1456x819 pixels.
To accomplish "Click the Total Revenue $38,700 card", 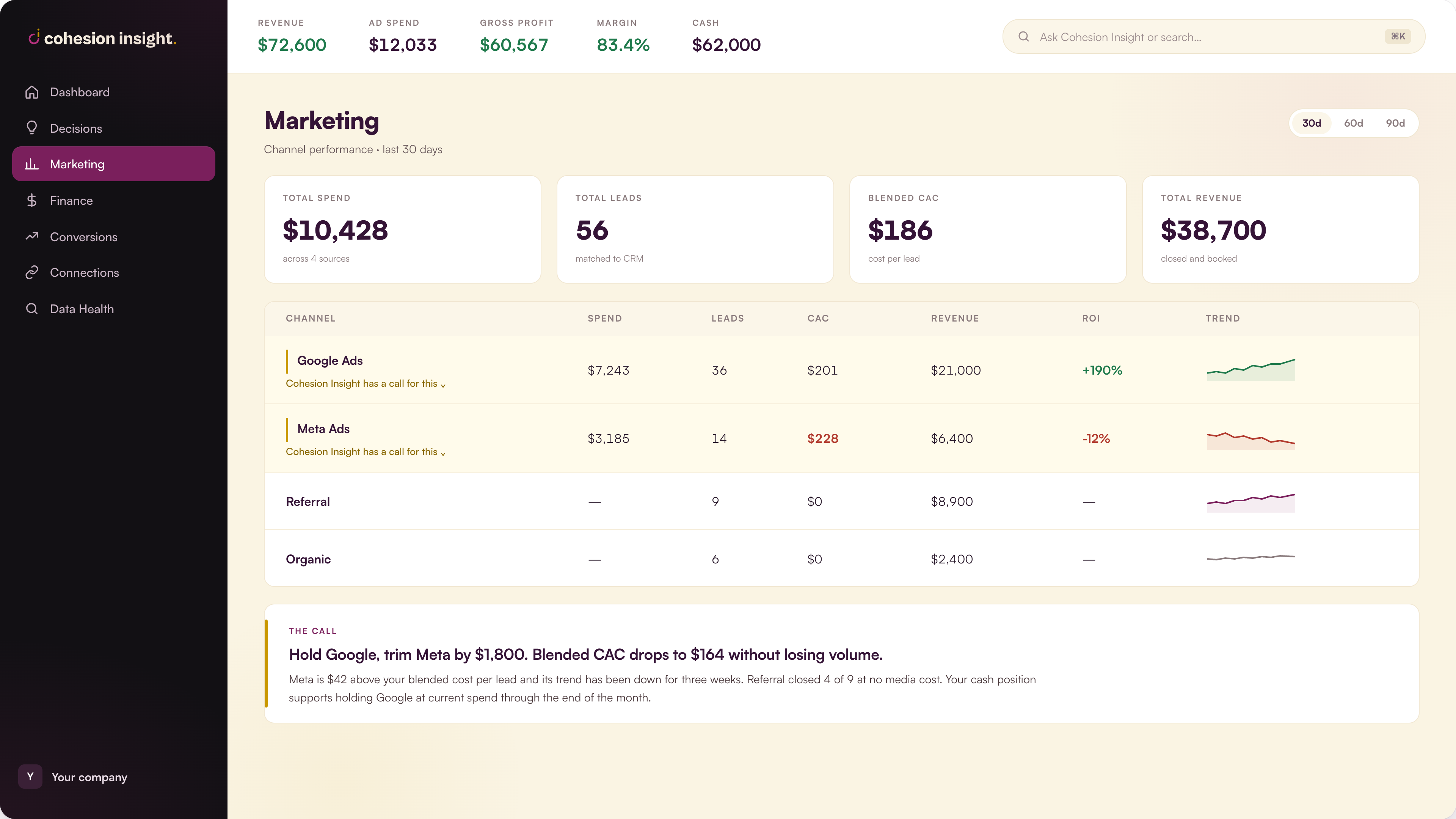I will pos(1280,229).
